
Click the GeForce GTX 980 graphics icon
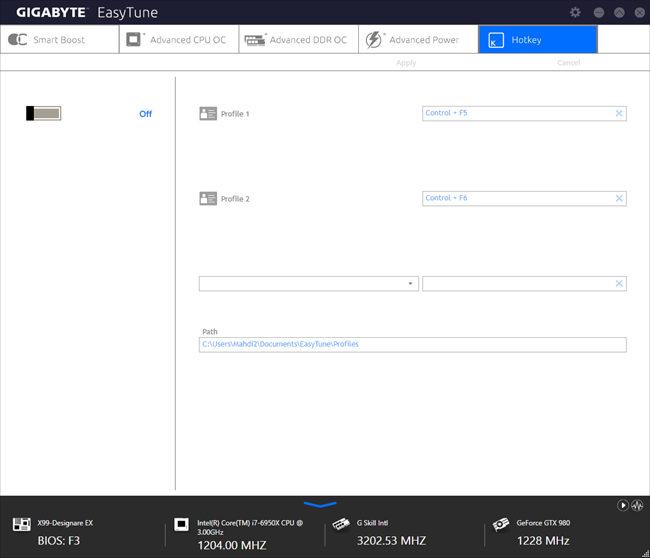coord(501,524)
